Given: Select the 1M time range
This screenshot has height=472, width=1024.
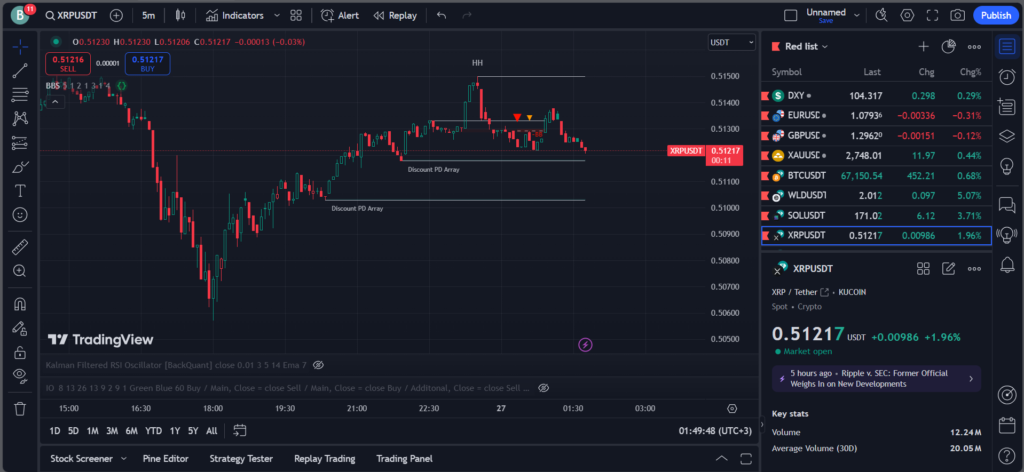Looking at the screenshot, I should pyautogui.click(x=93, y=431).
